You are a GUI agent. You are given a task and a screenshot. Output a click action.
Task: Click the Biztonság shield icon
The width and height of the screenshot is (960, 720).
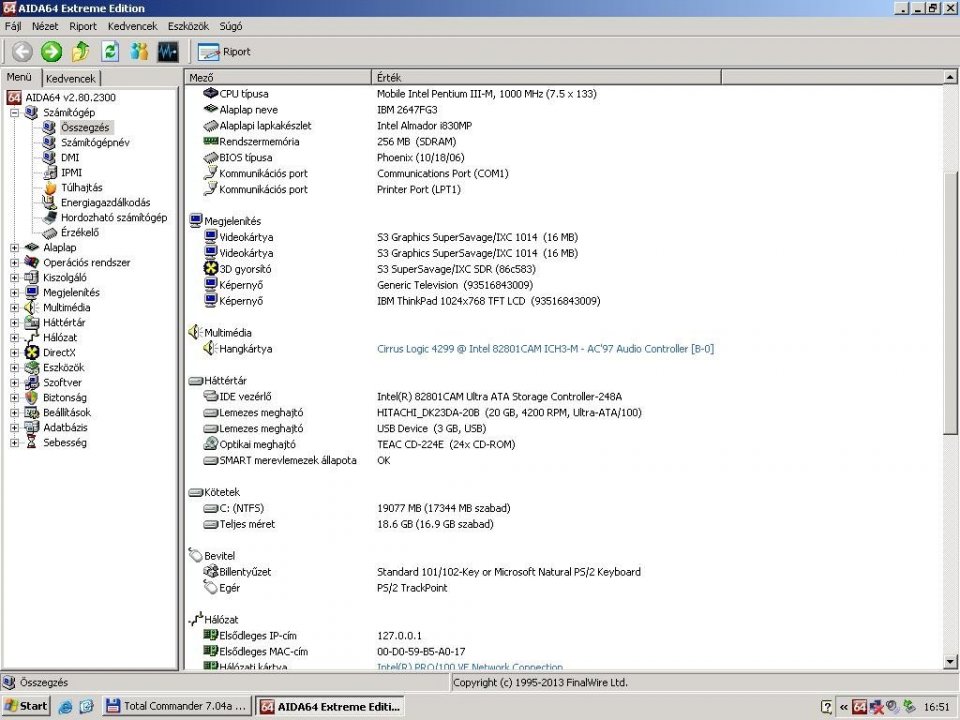(x=32, y=397)
